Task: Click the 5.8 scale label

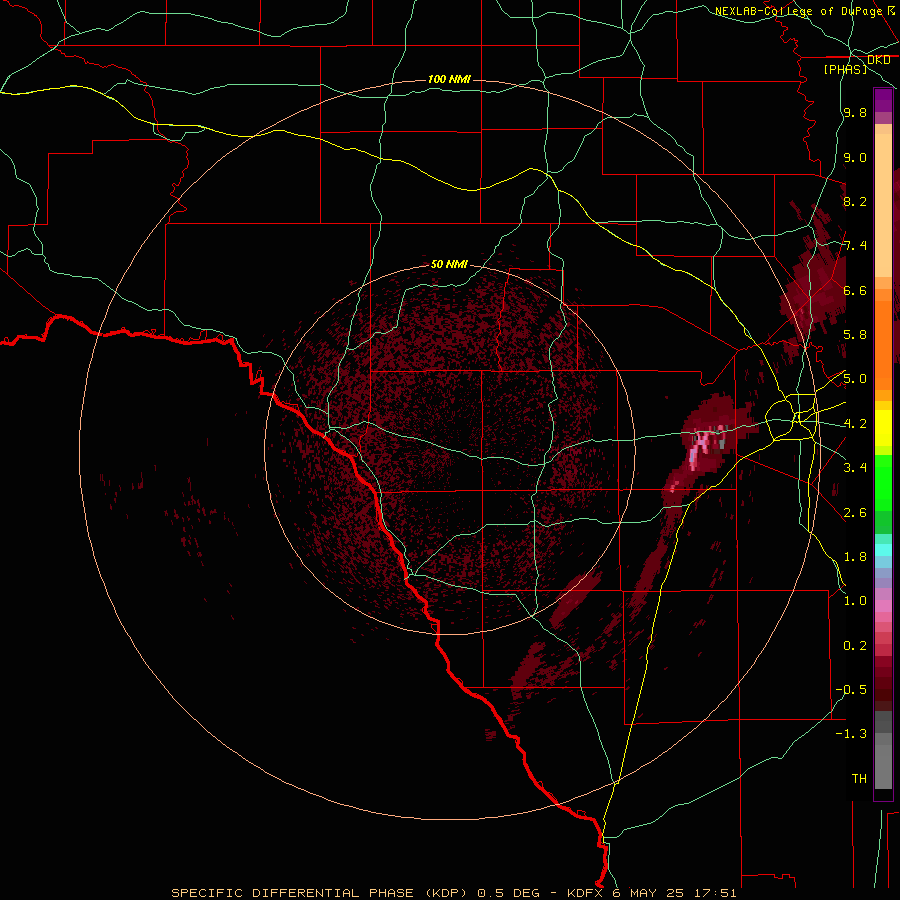Action: pyautogui.click(x=855, y=335)
